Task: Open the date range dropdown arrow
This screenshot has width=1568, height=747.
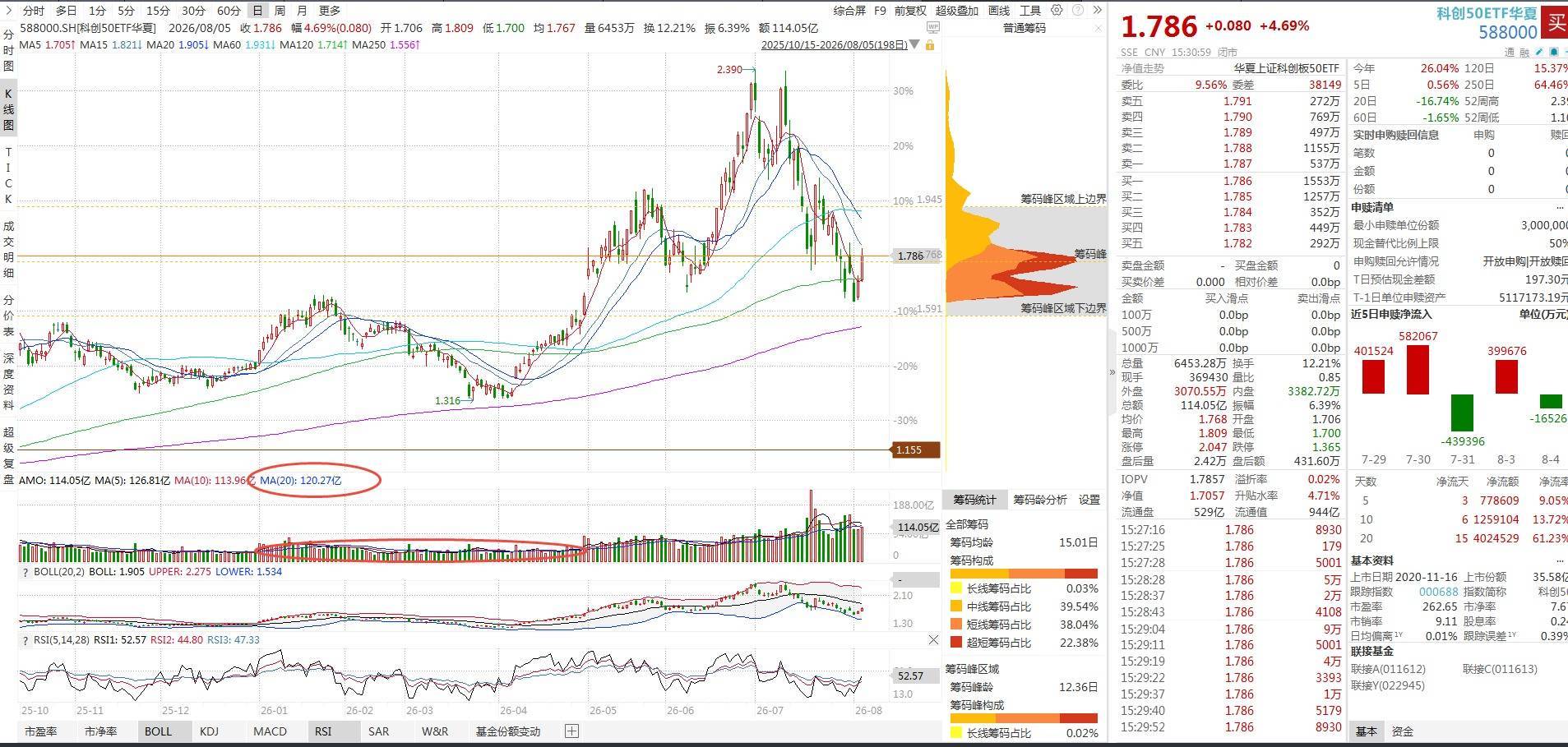Action: click(x=914, y=45)
